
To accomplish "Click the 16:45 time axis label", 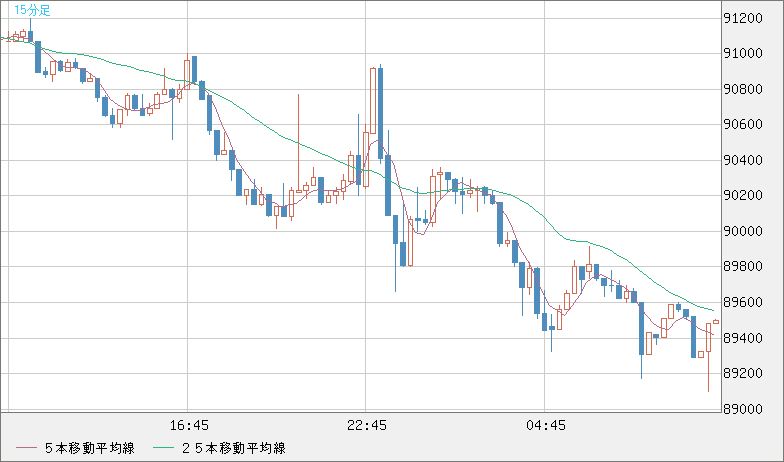I will click(x=189, y=426).
